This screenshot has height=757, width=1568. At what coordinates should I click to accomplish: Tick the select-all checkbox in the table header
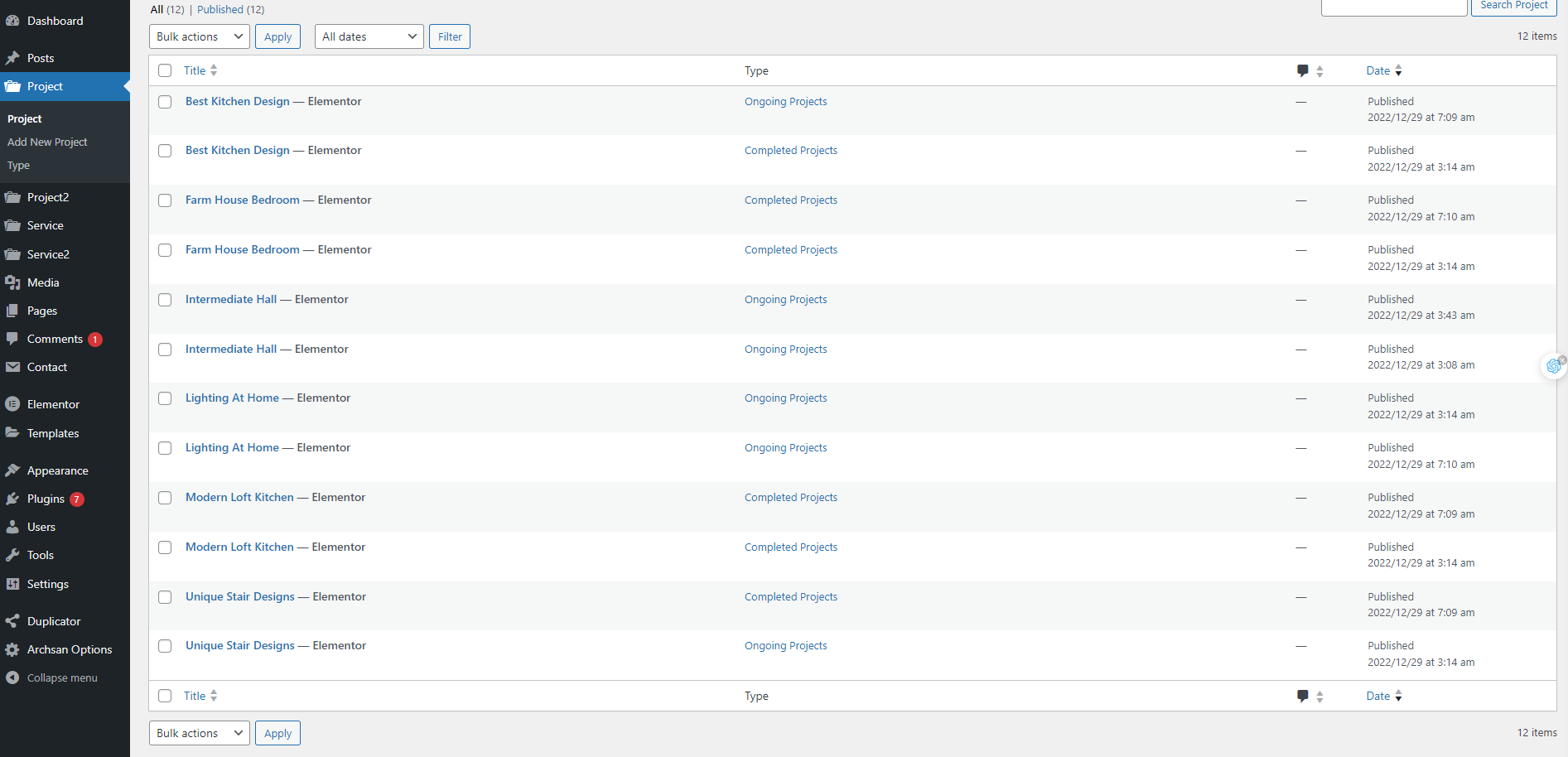165,70
